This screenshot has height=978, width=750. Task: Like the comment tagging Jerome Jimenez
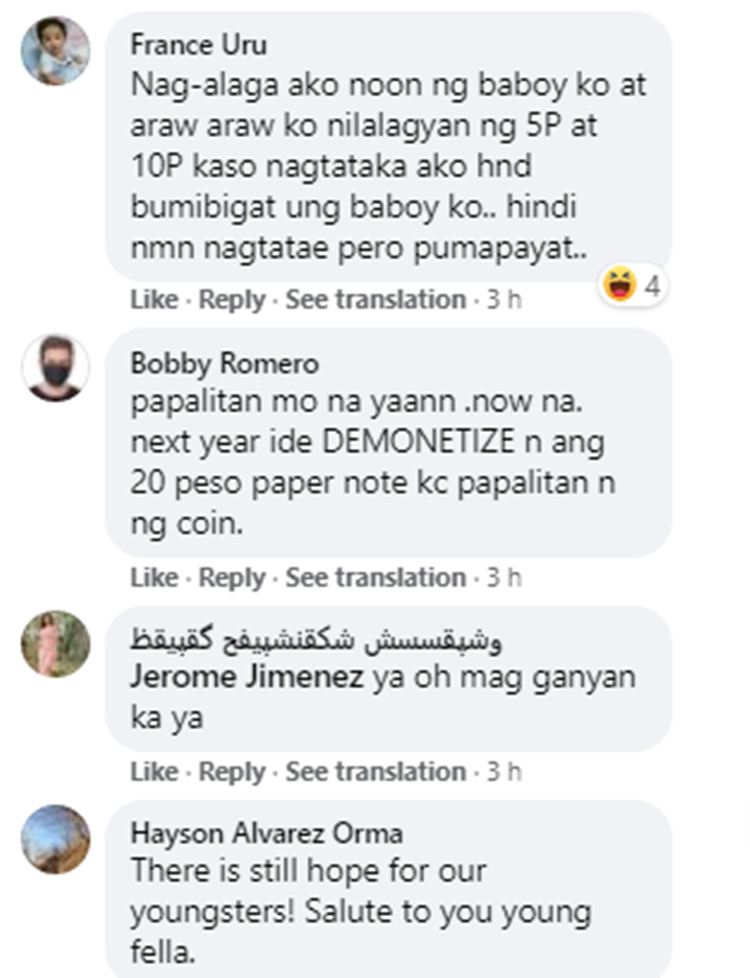click(x=154, y=772)
